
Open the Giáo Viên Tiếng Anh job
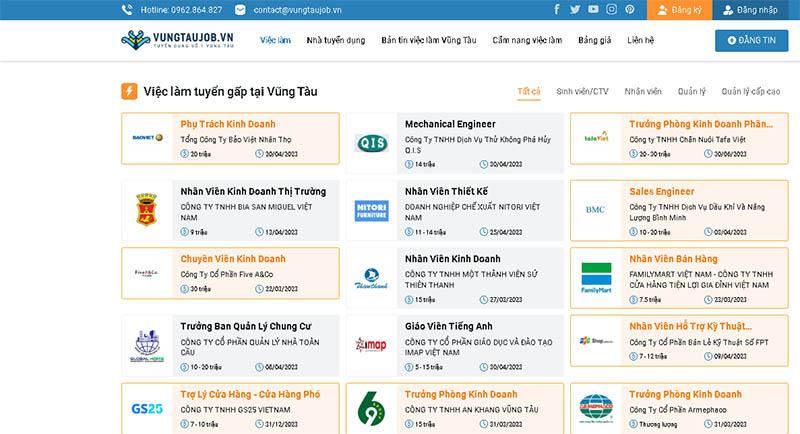pos(446,325)
